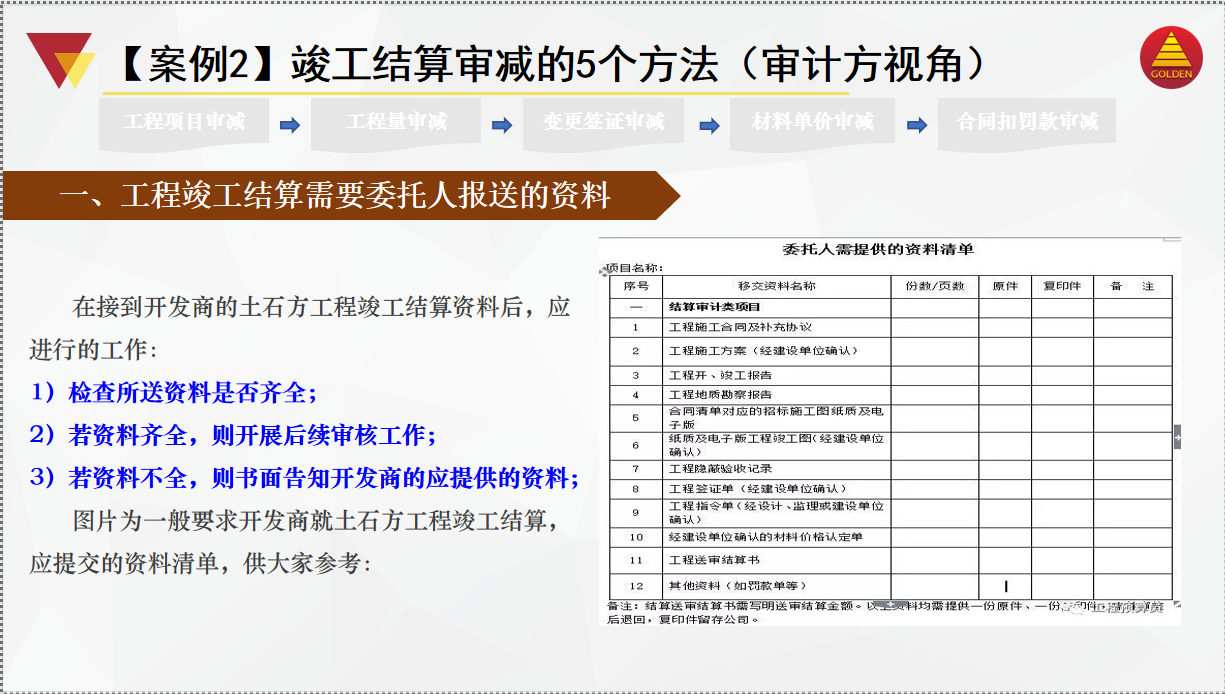1225x694 pixels.
Task: Click the line 3）若资料不全，则书面告知开发商
Action: [305, 478]
